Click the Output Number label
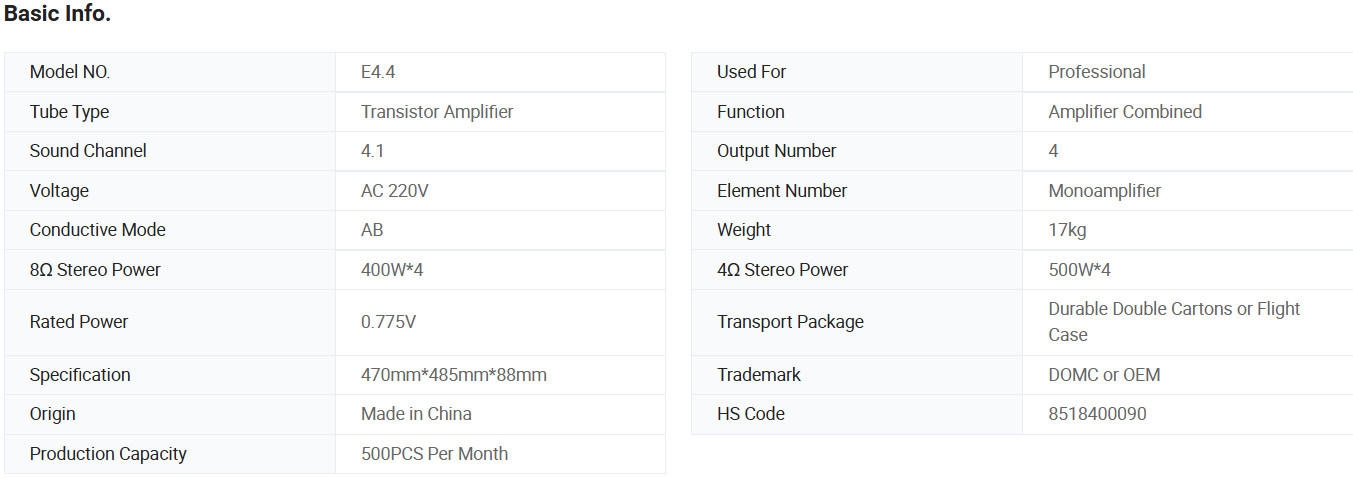The image size is (1353, 478). 777,151
